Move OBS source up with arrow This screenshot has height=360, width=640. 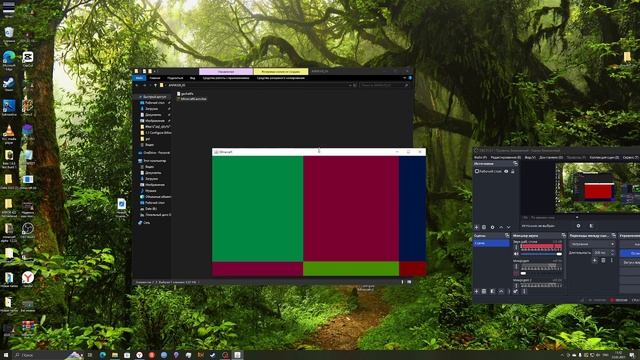pyautogui.click(x=501, y=227)
